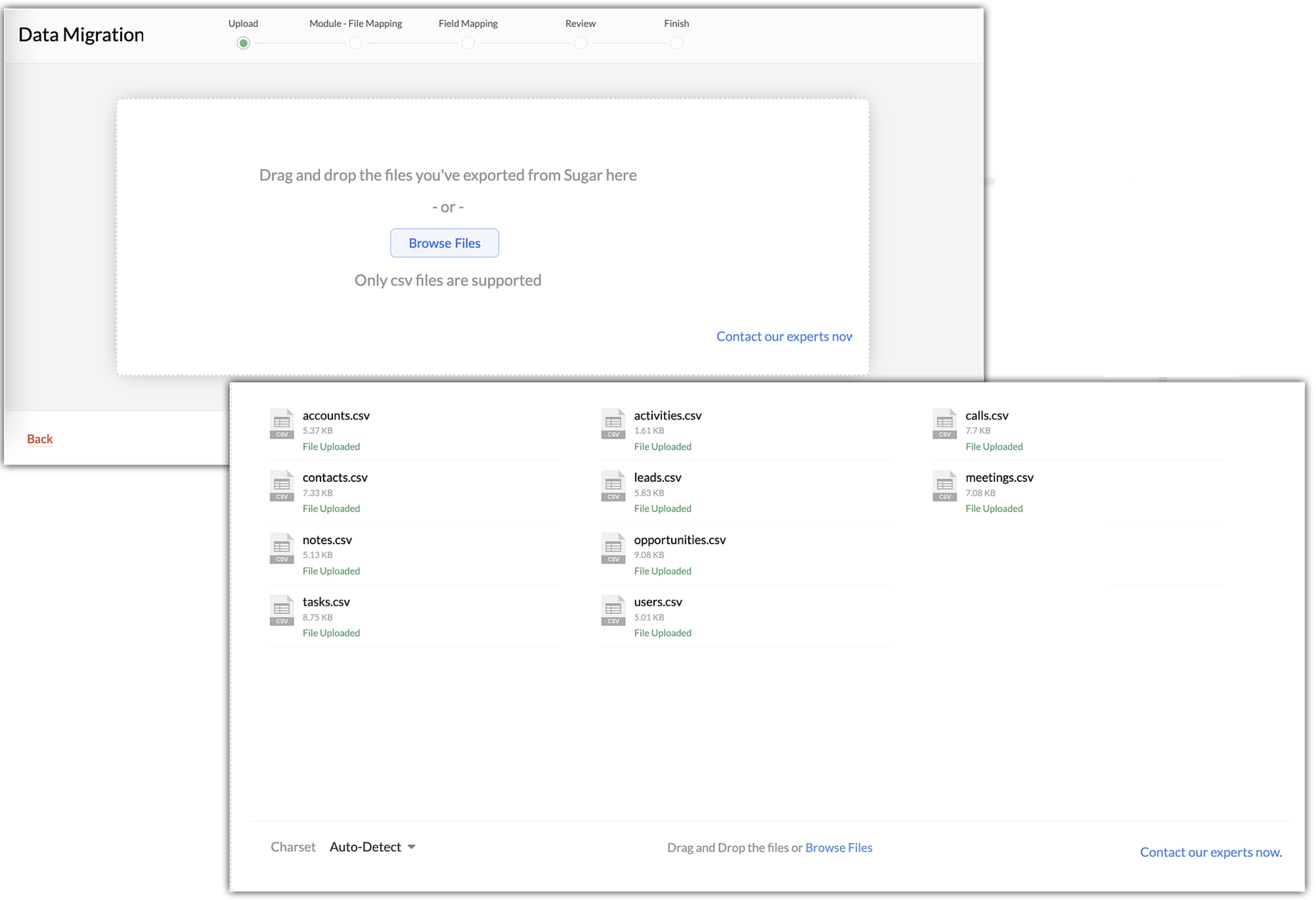Viewport: 1316px width, 900px height.
Task: Open Browse Files link in bottom bar
Action: [839, 847]
